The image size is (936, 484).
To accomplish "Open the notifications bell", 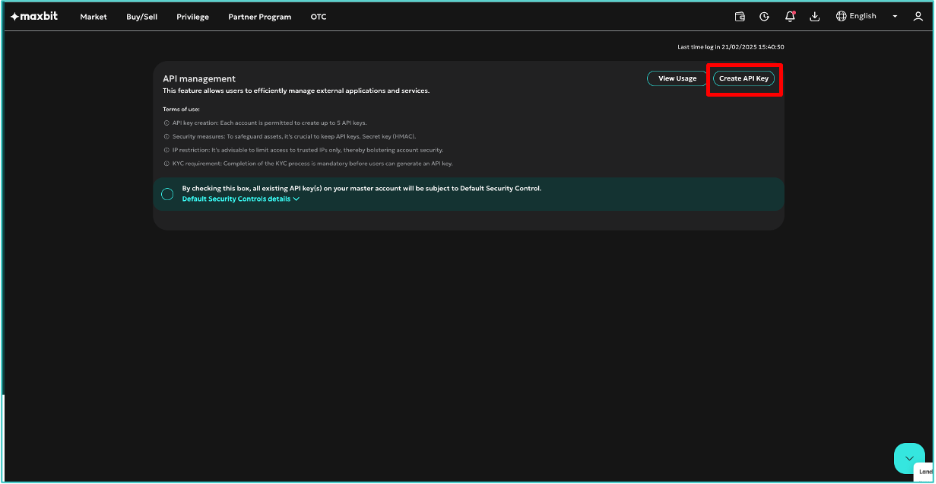I will 790,17.
